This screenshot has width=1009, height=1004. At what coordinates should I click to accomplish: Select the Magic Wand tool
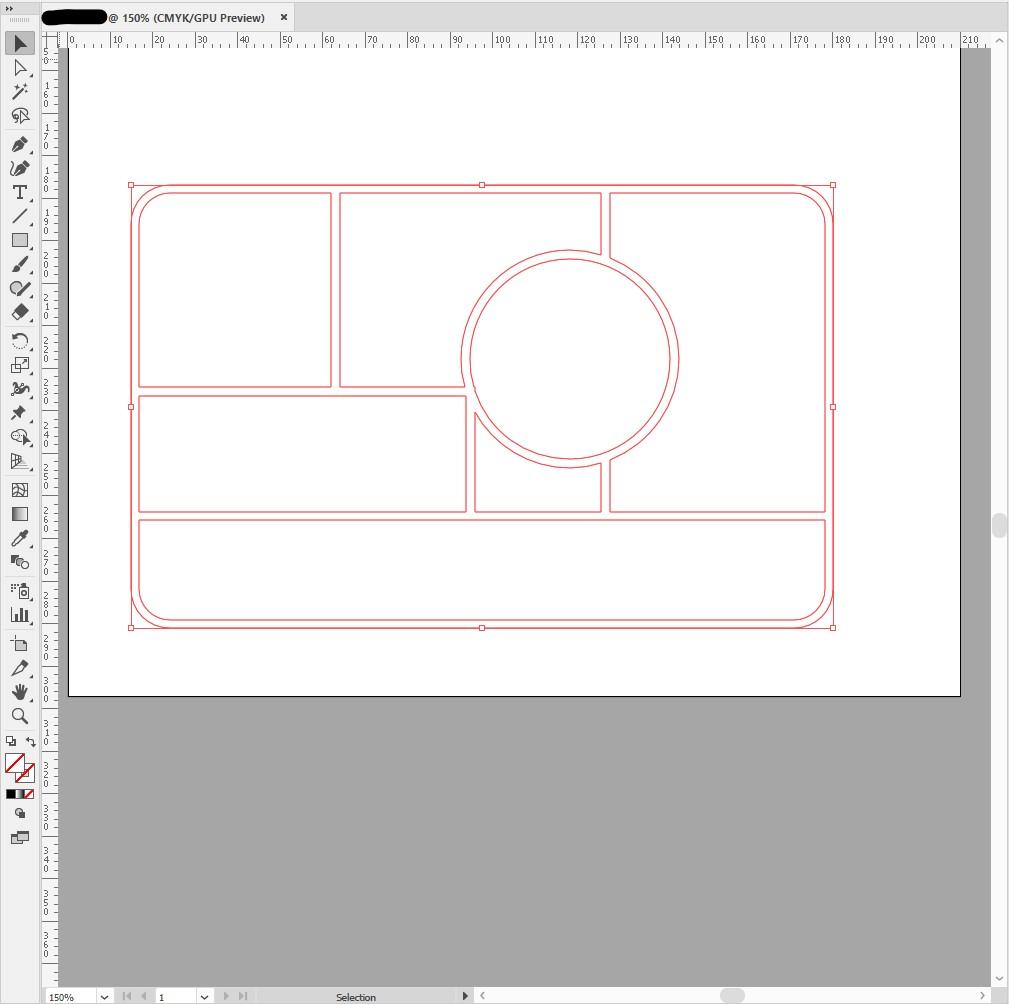20,91
